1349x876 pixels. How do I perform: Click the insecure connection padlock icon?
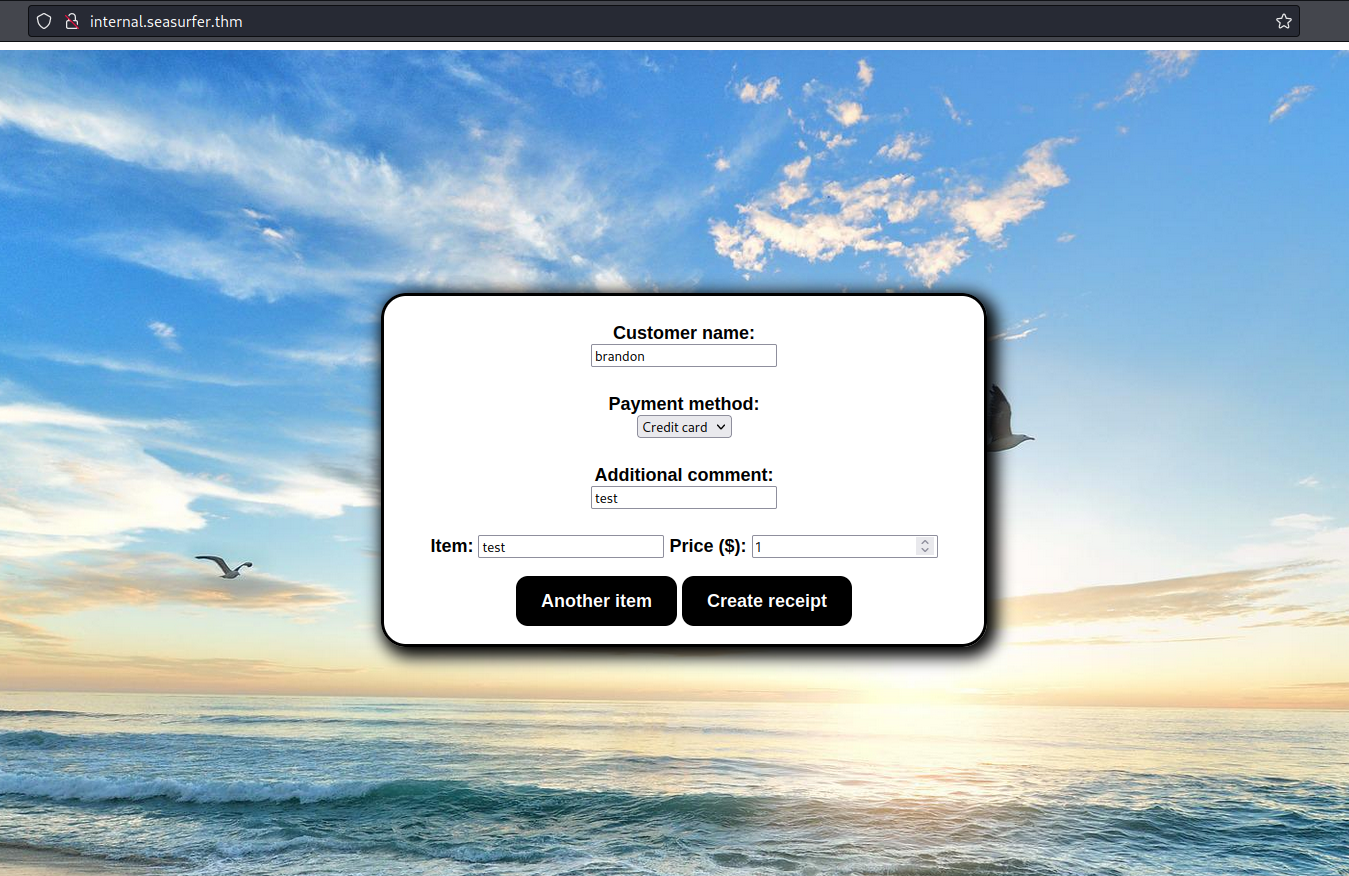point(71,21)
